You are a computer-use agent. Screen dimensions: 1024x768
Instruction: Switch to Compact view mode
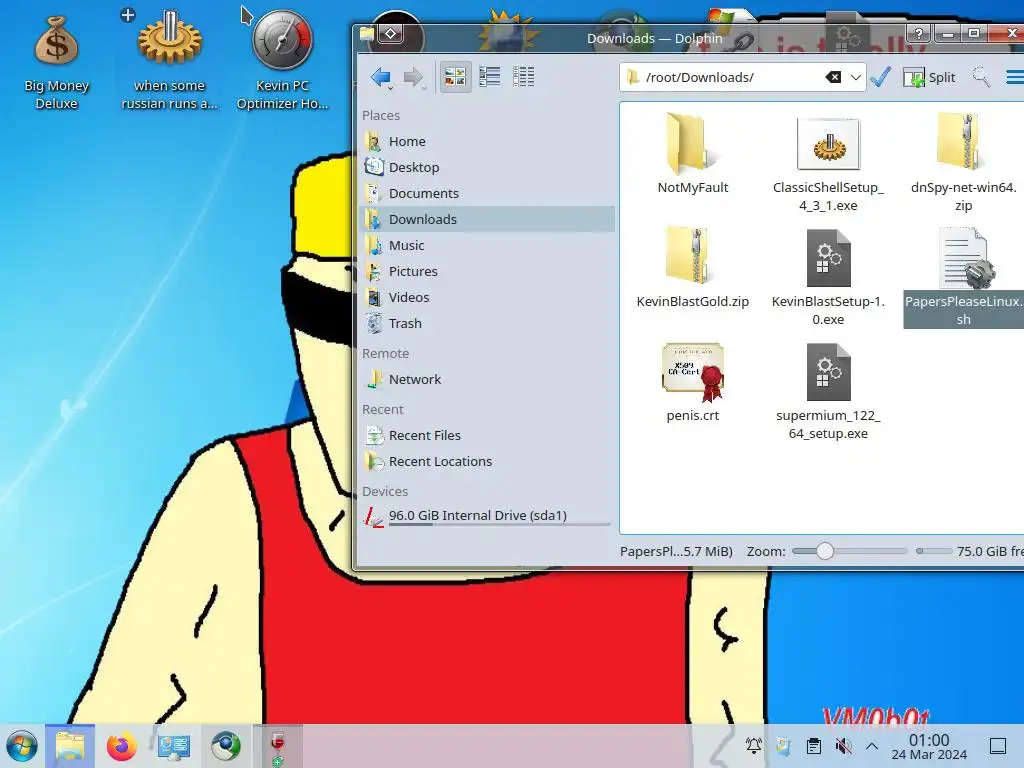489,77
